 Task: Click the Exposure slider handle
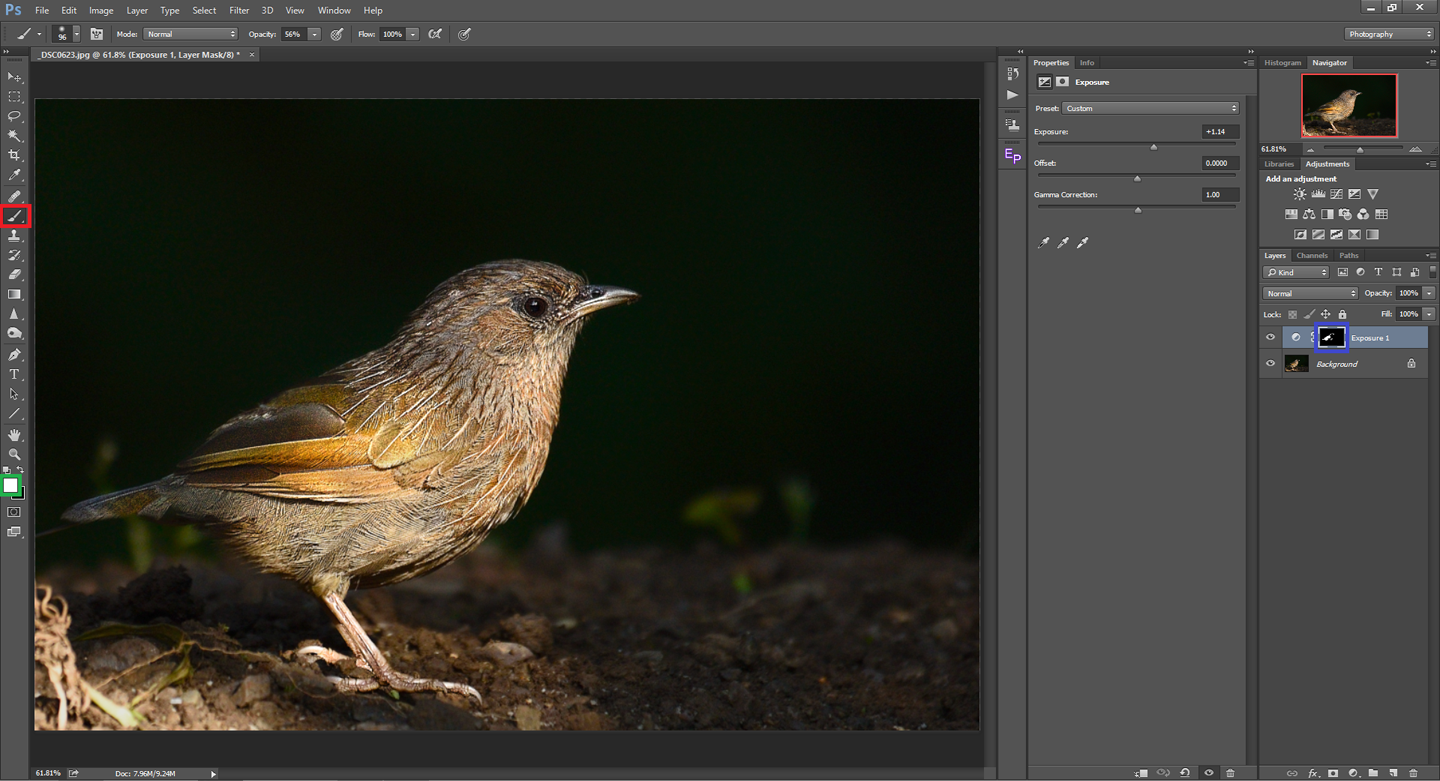pos(1154,147)
